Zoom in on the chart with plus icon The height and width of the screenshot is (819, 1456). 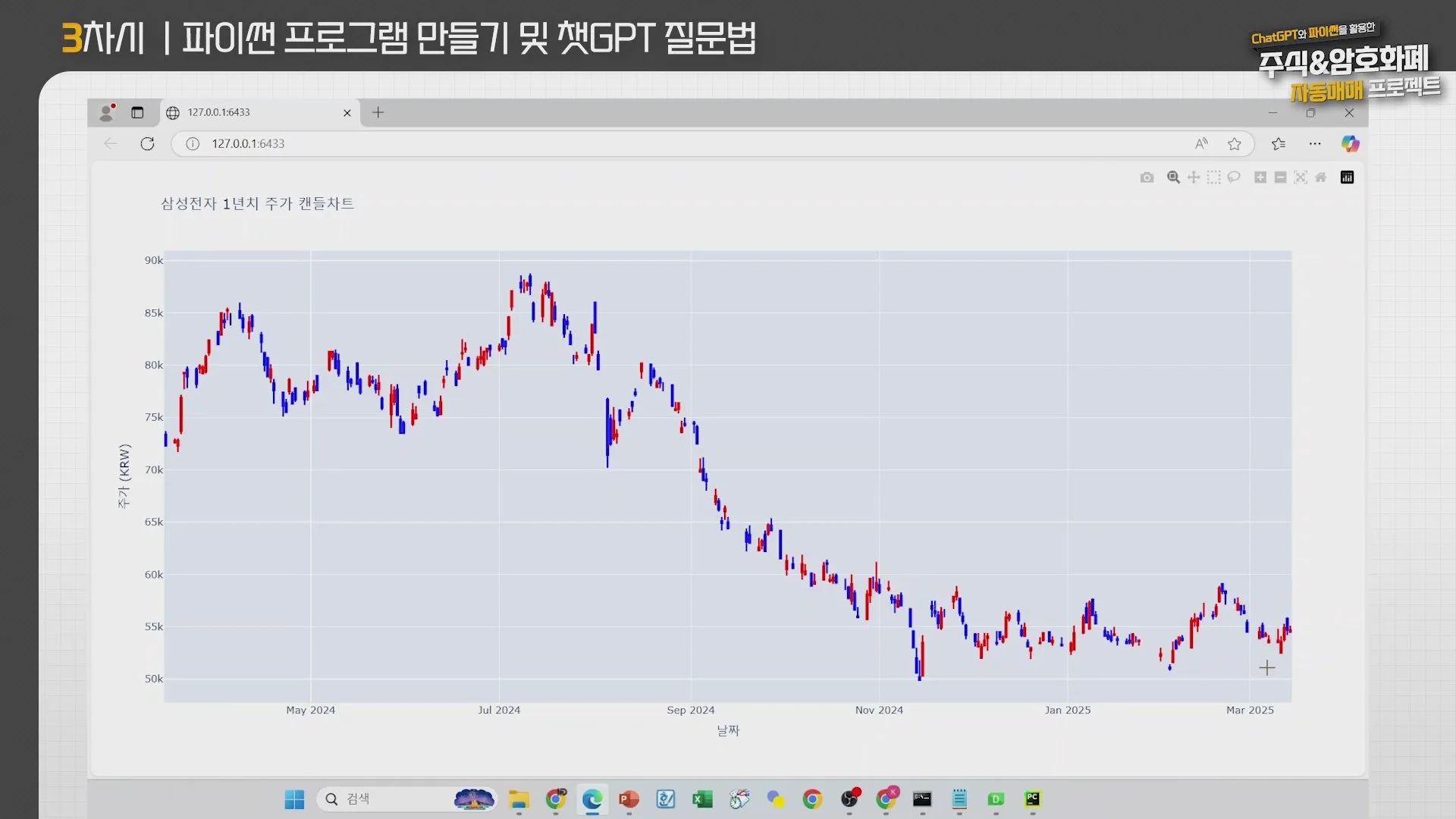[1260, 177]
